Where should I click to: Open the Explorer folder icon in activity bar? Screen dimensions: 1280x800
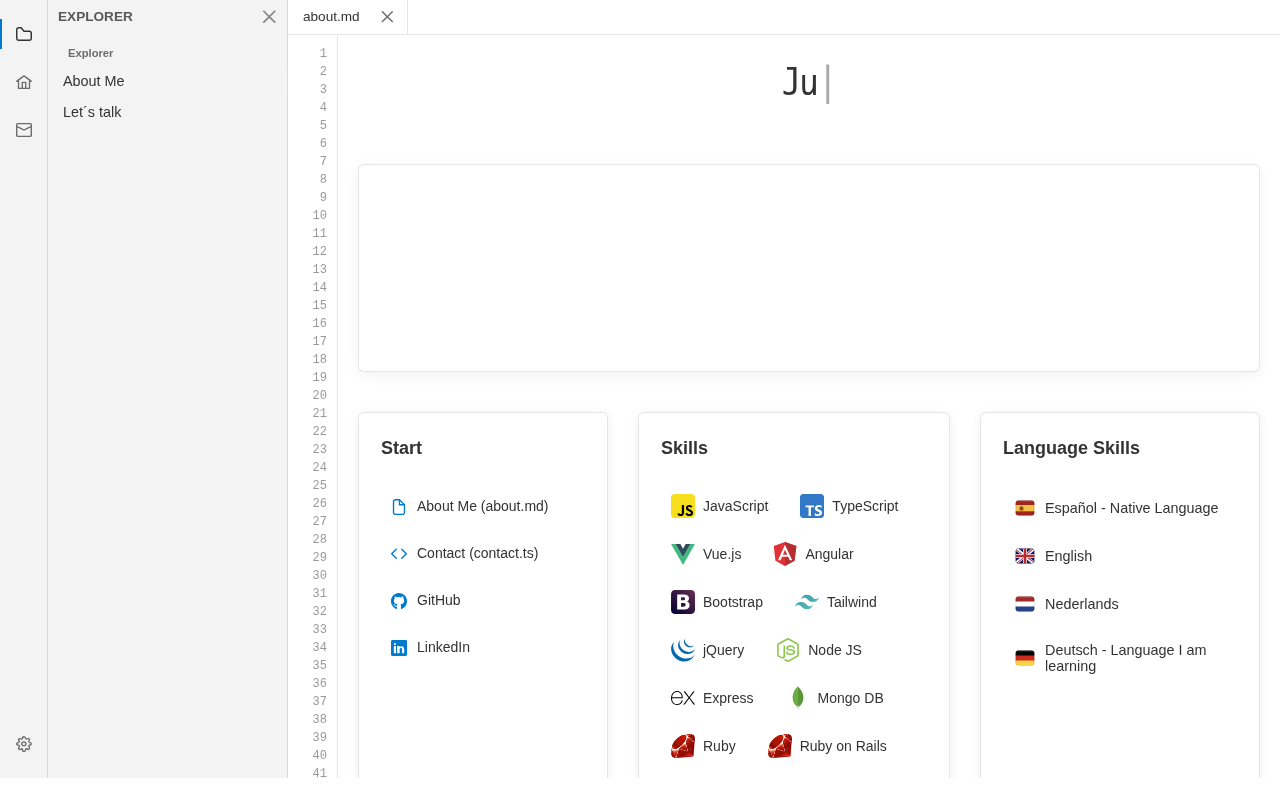pos(24,34)
